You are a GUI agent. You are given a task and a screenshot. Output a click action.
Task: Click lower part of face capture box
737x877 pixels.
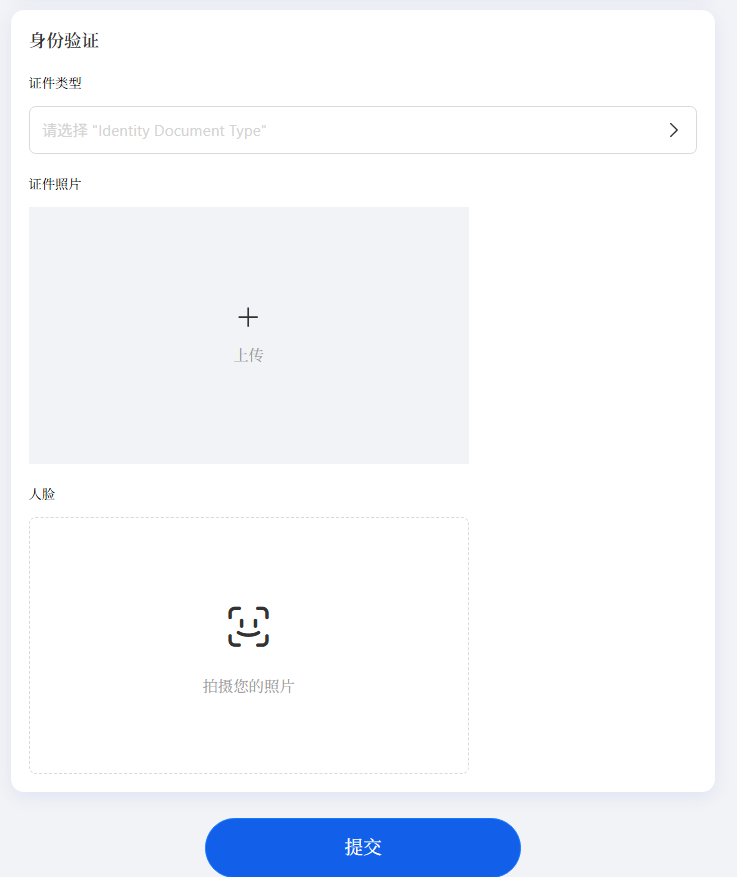click(249, 738)
